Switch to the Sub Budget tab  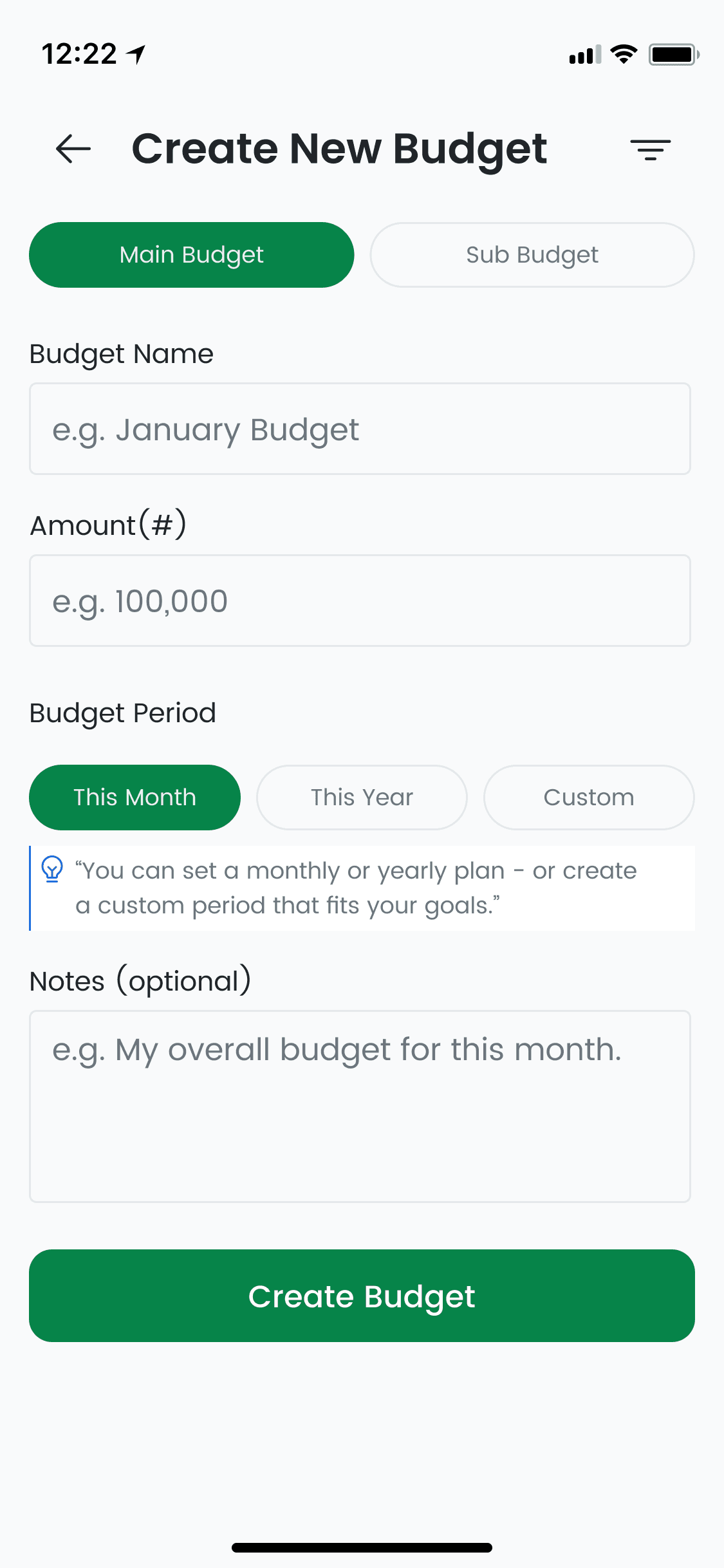[532, 255]
